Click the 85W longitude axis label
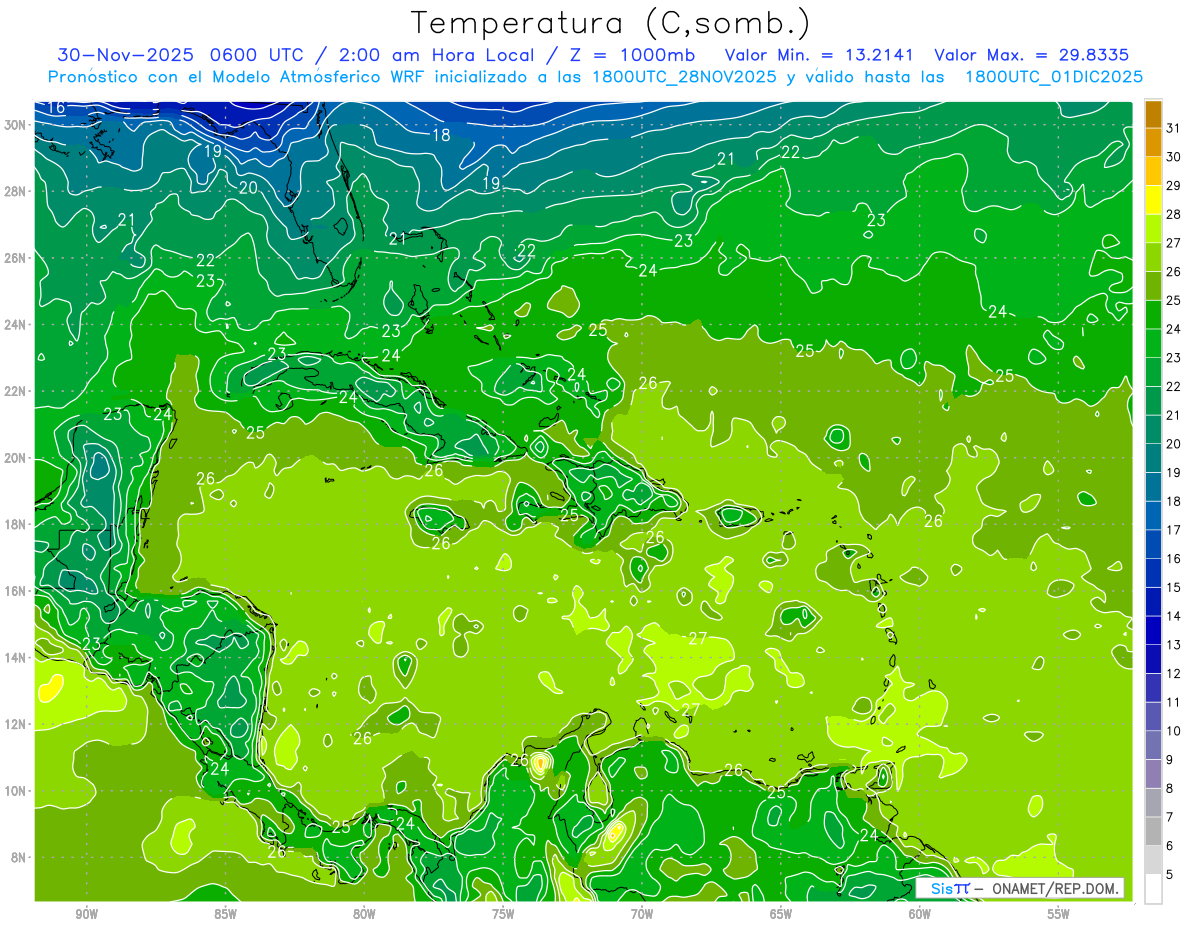Screen dimensions: 1200x927 tap(225, 914)
